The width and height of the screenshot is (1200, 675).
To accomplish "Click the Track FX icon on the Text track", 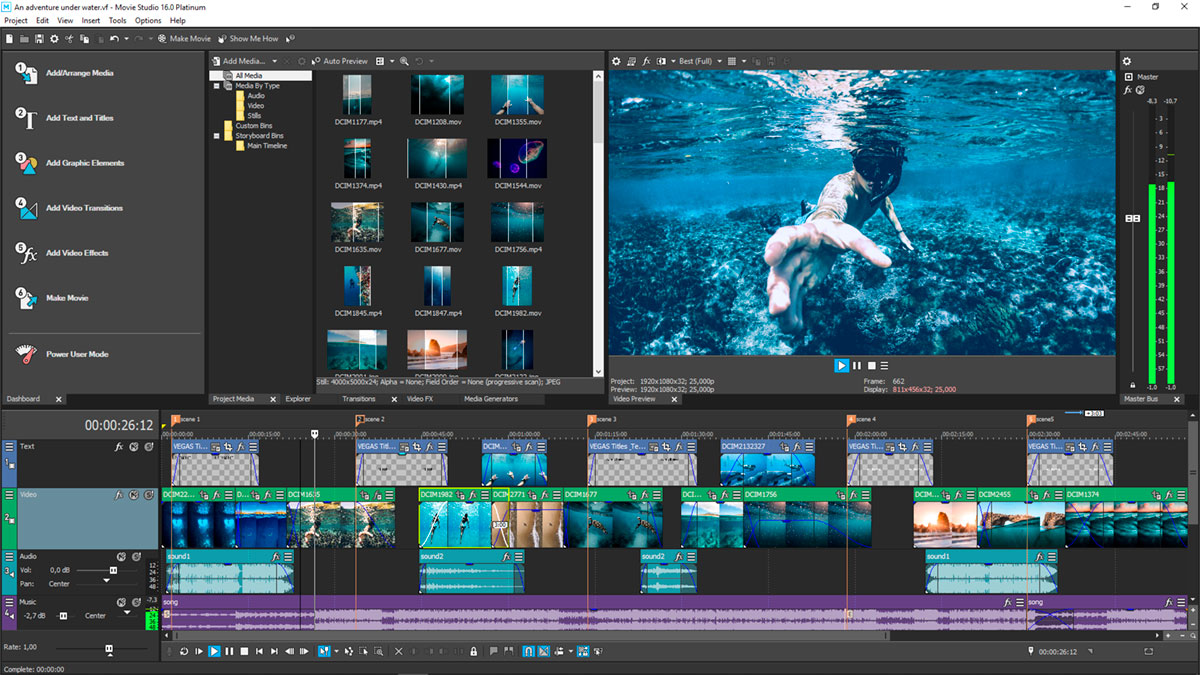I will (118, 447).
